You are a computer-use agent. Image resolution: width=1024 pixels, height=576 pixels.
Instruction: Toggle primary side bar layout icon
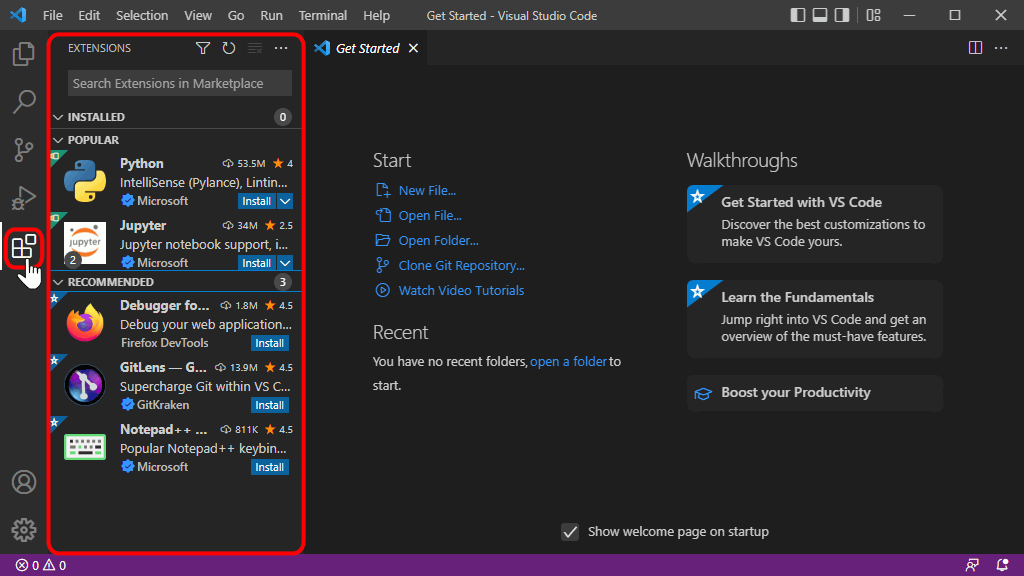pos(797,15)
